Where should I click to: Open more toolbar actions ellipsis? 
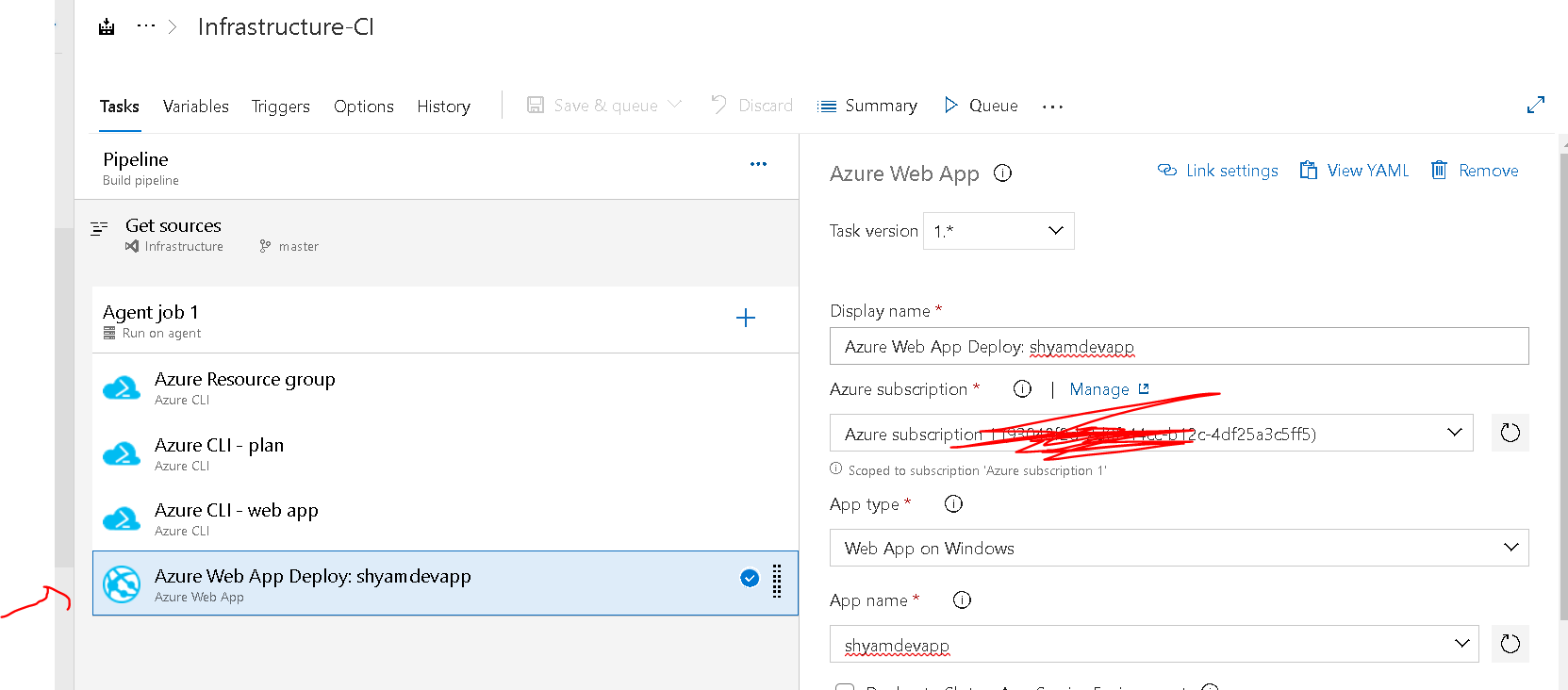tap(1053, 107)
